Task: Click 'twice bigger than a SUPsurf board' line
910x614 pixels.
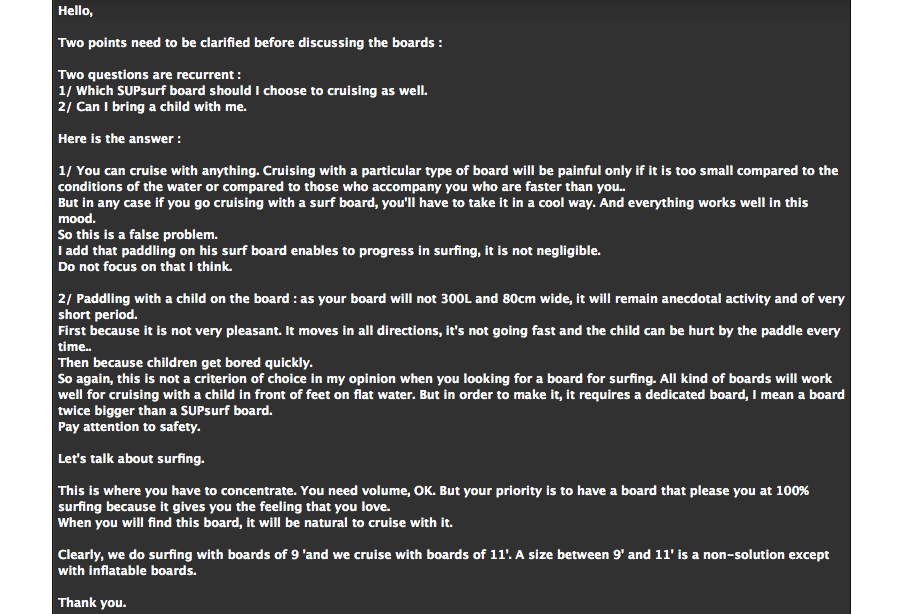Action: (165, 411)
